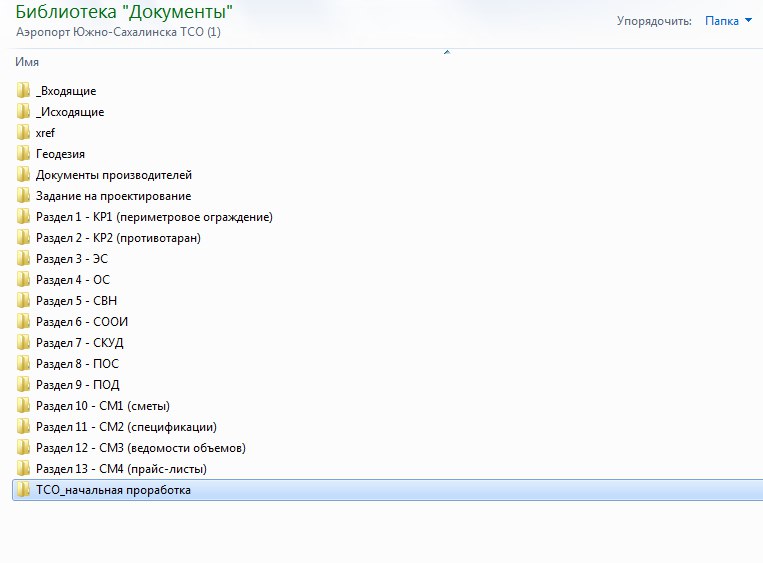
Task: Click the Документы производителей folder icon
Action: coord(23,174)
